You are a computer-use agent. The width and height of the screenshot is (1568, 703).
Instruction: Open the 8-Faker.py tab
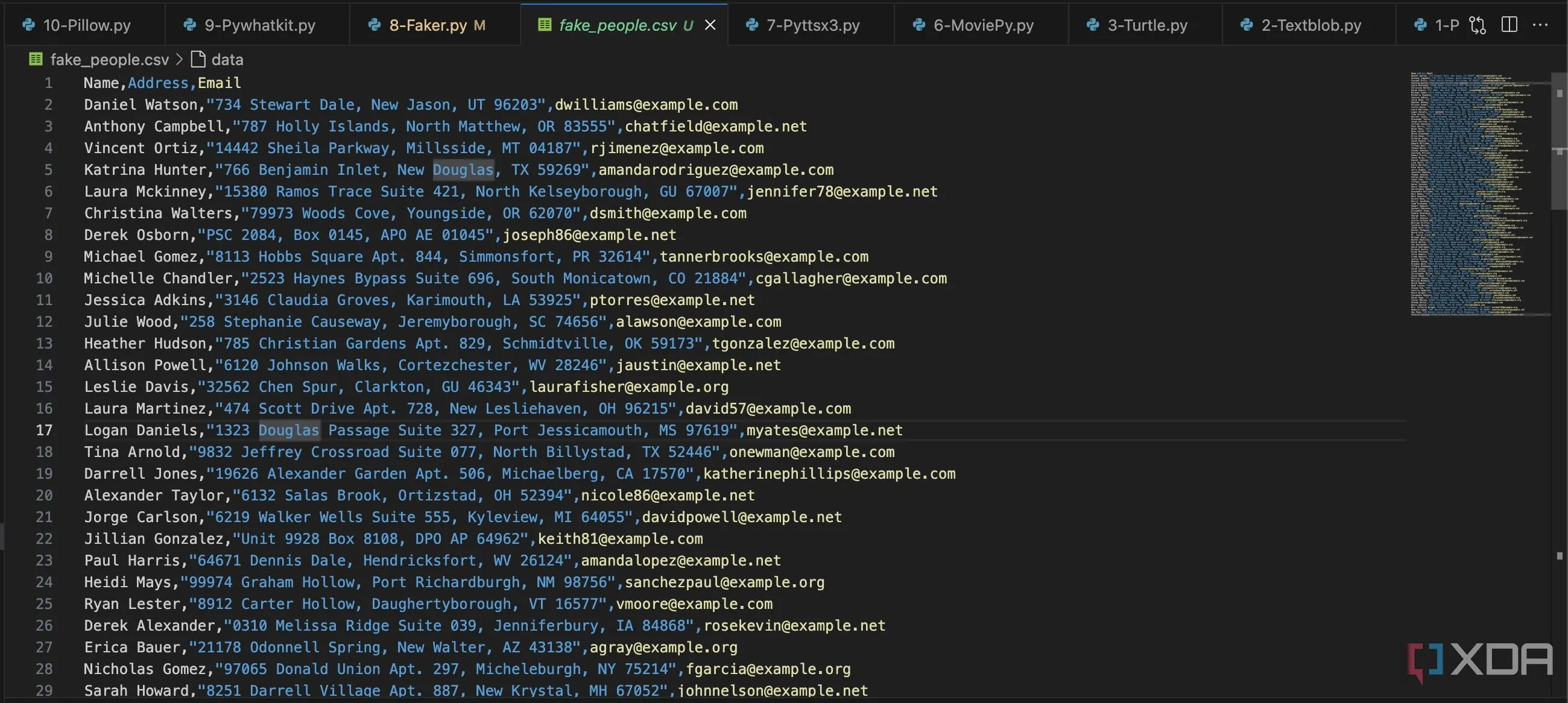pyautogui.click(x=435, y=25)
